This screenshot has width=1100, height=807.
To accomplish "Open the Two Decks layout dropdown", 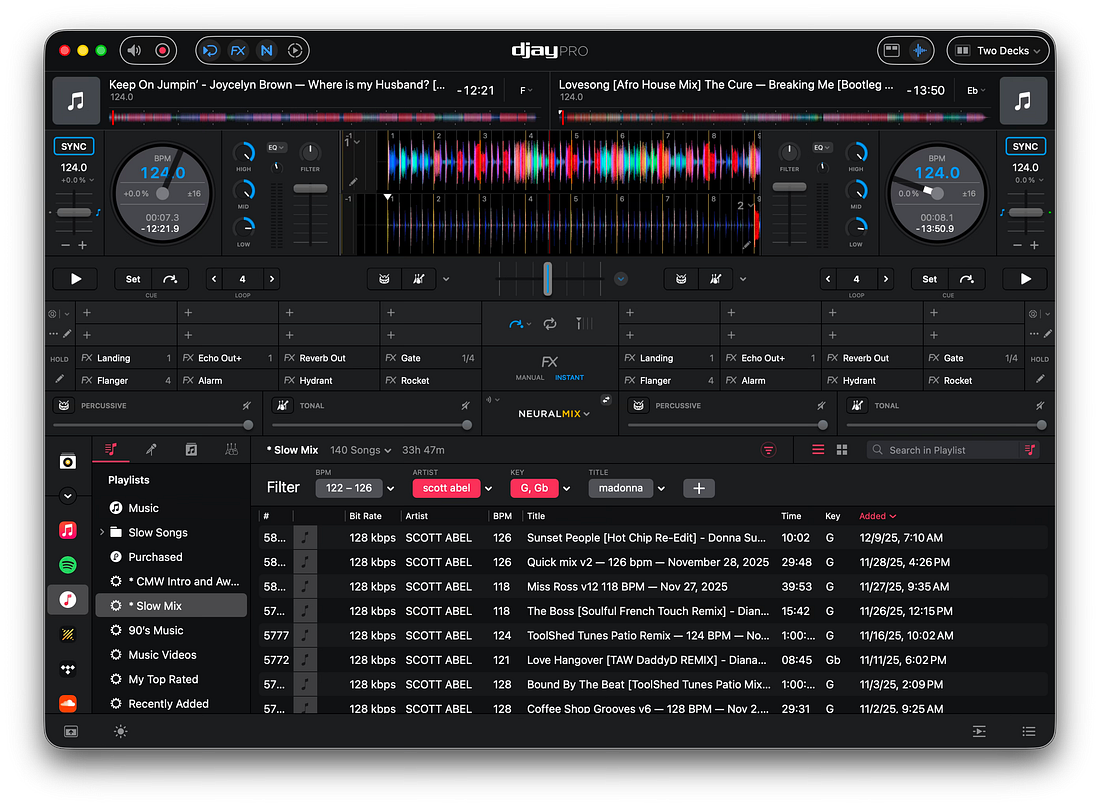I will pos(1000,51).
